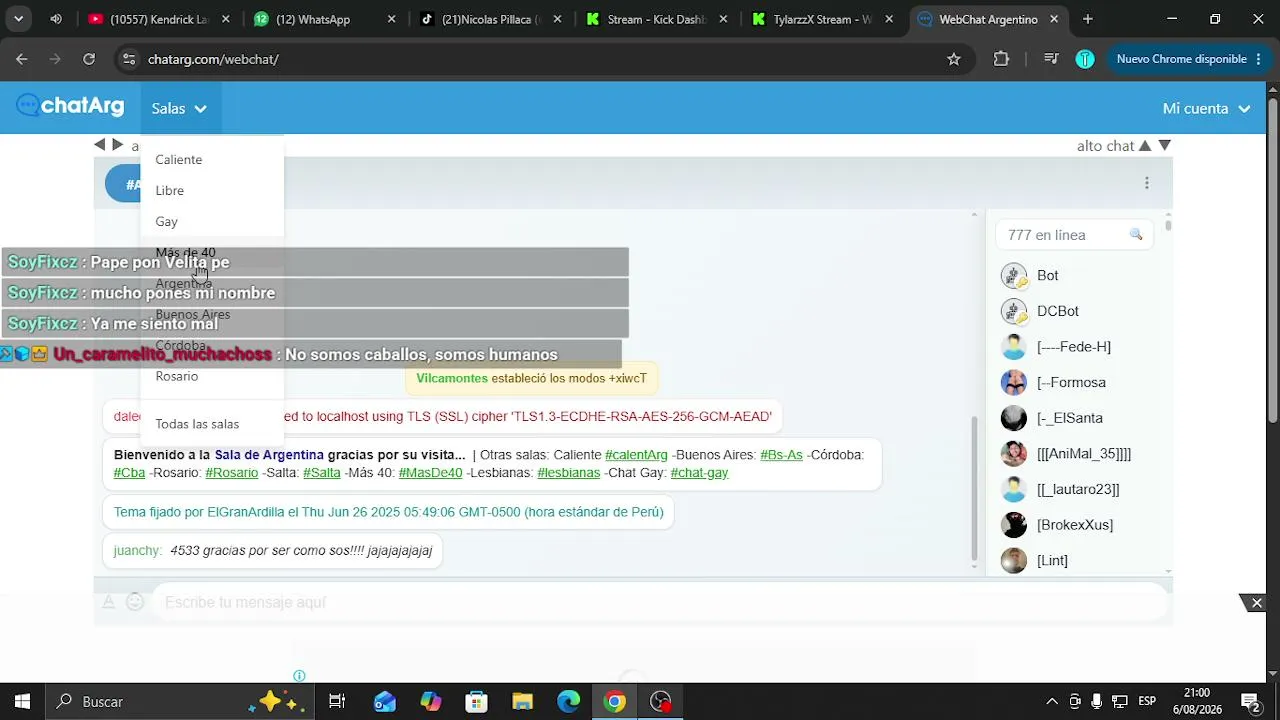
Task: Click the right arrow above the chat
Action: pos(118,145)
